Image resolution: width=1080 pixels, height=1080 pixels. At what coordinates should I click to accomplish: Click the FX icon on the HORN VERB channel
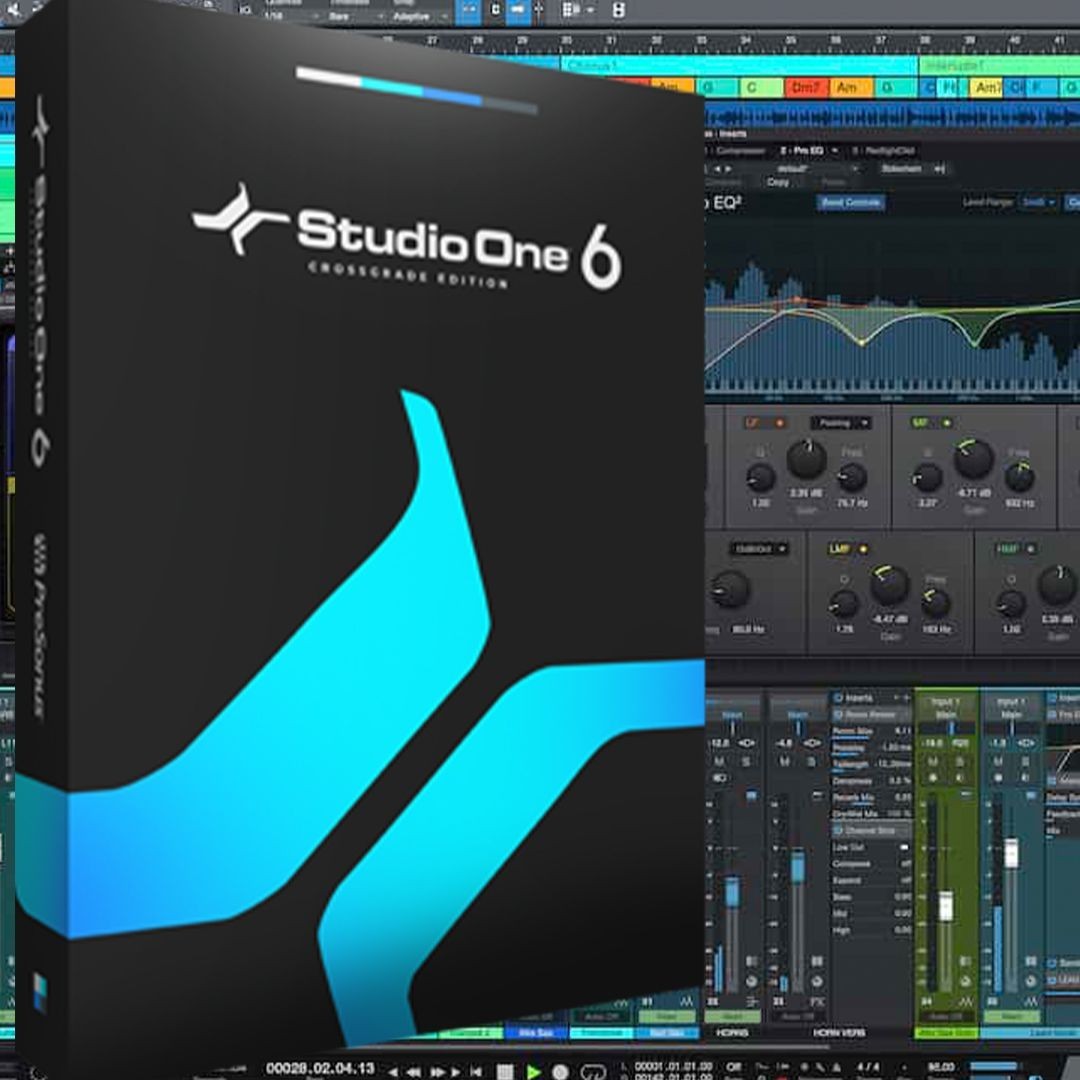816,1001
